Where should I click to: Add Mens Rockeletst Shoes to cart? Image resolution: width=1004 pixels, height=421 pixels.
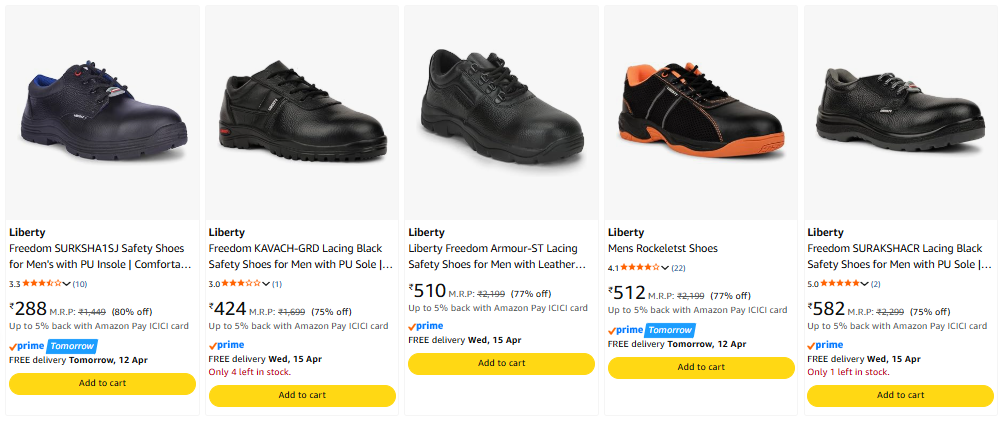[700, 367]
